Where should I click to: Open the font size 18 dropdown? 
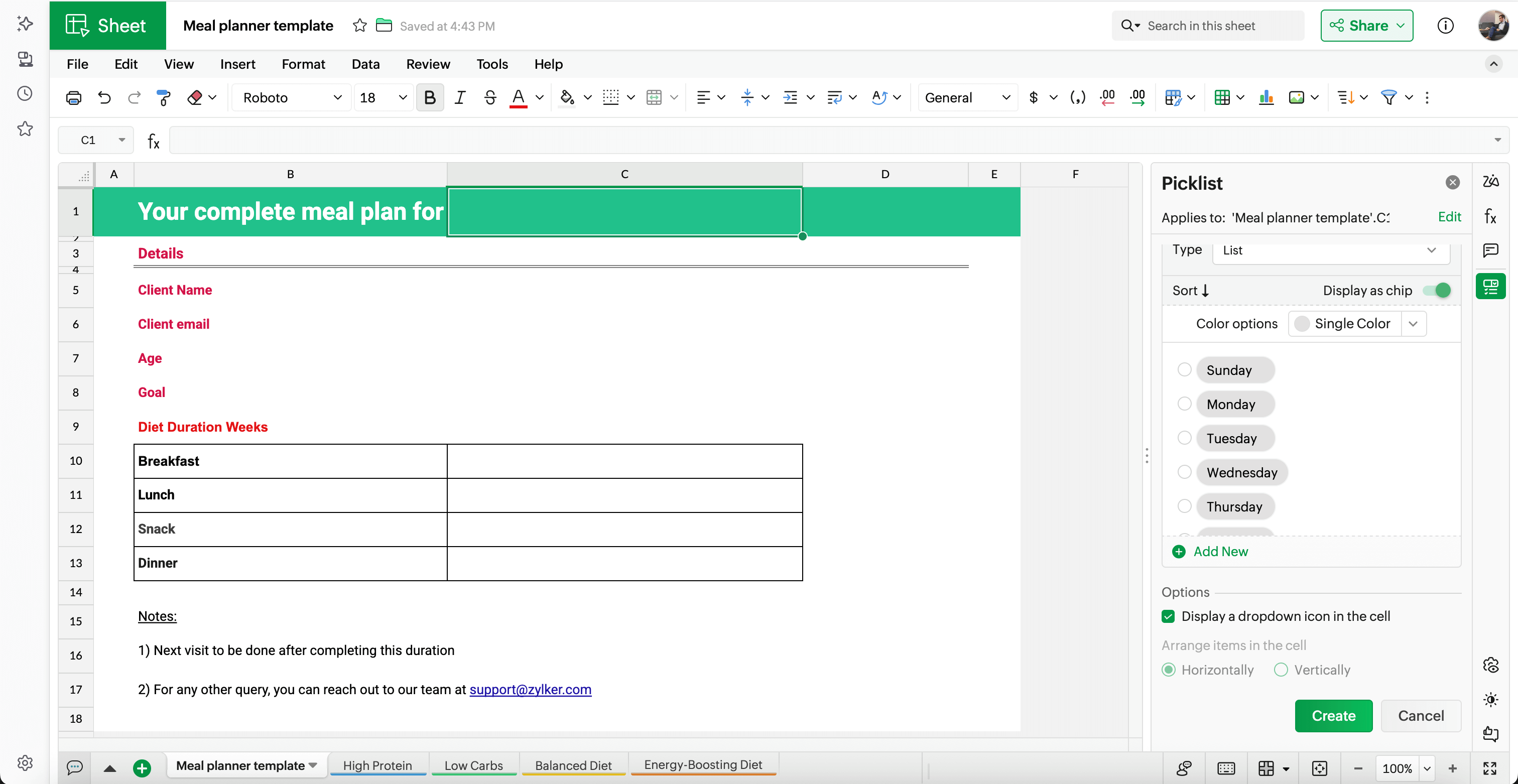coord(384,98)
